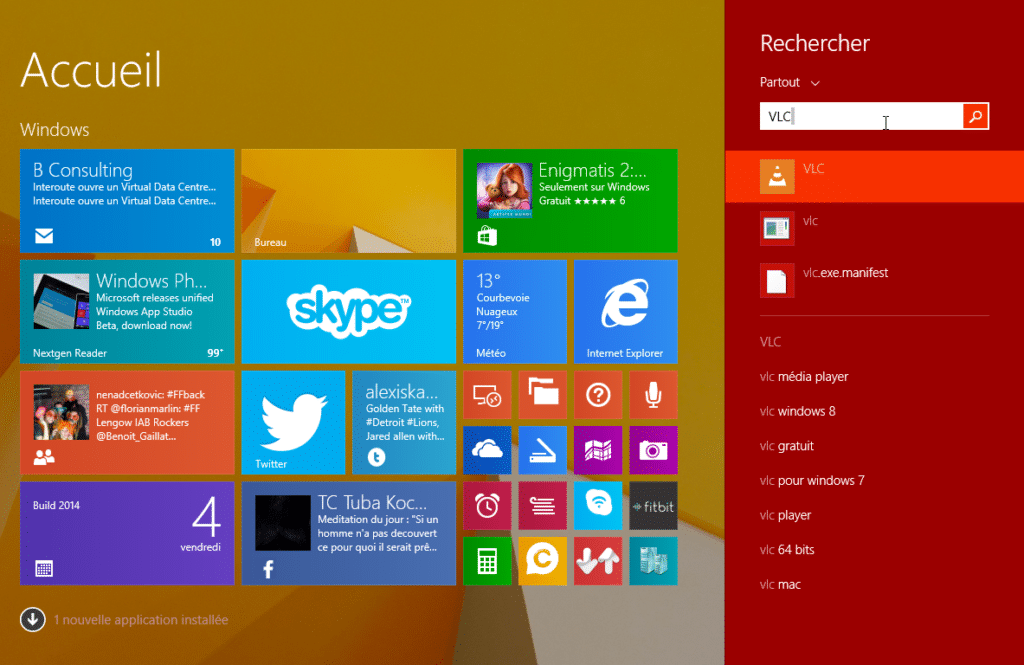Open the alexiska Tumblr tile
The image size is (1024, 665).
[404, 423]
